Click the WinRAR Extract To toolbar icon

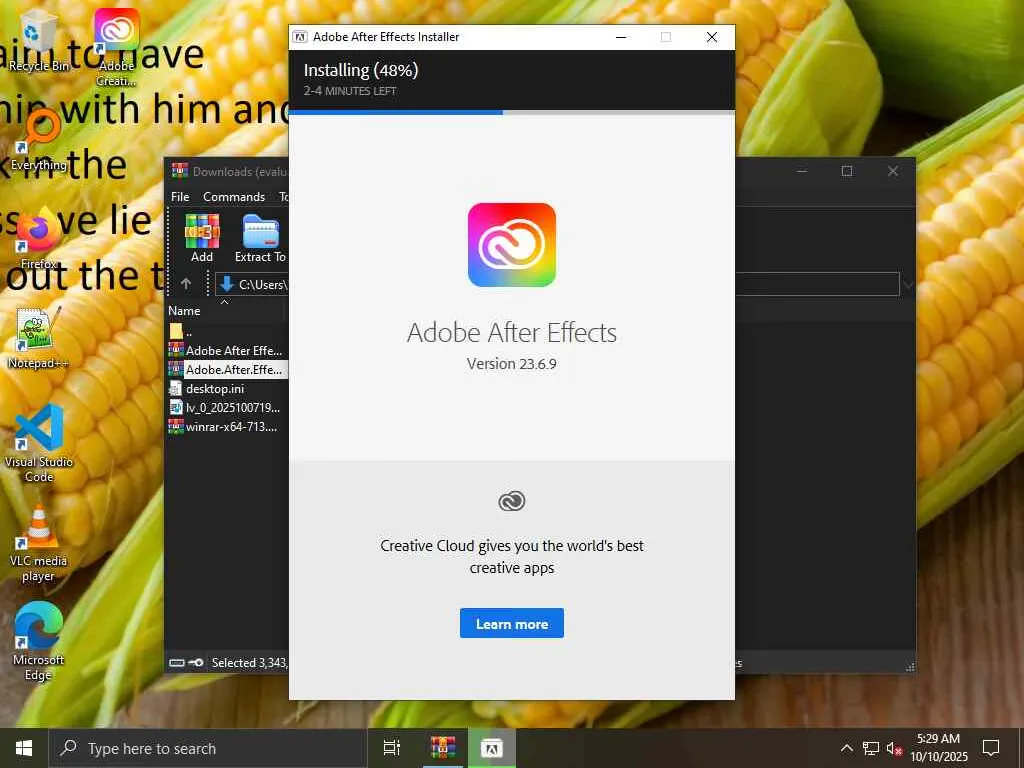(x=261, y=238)
